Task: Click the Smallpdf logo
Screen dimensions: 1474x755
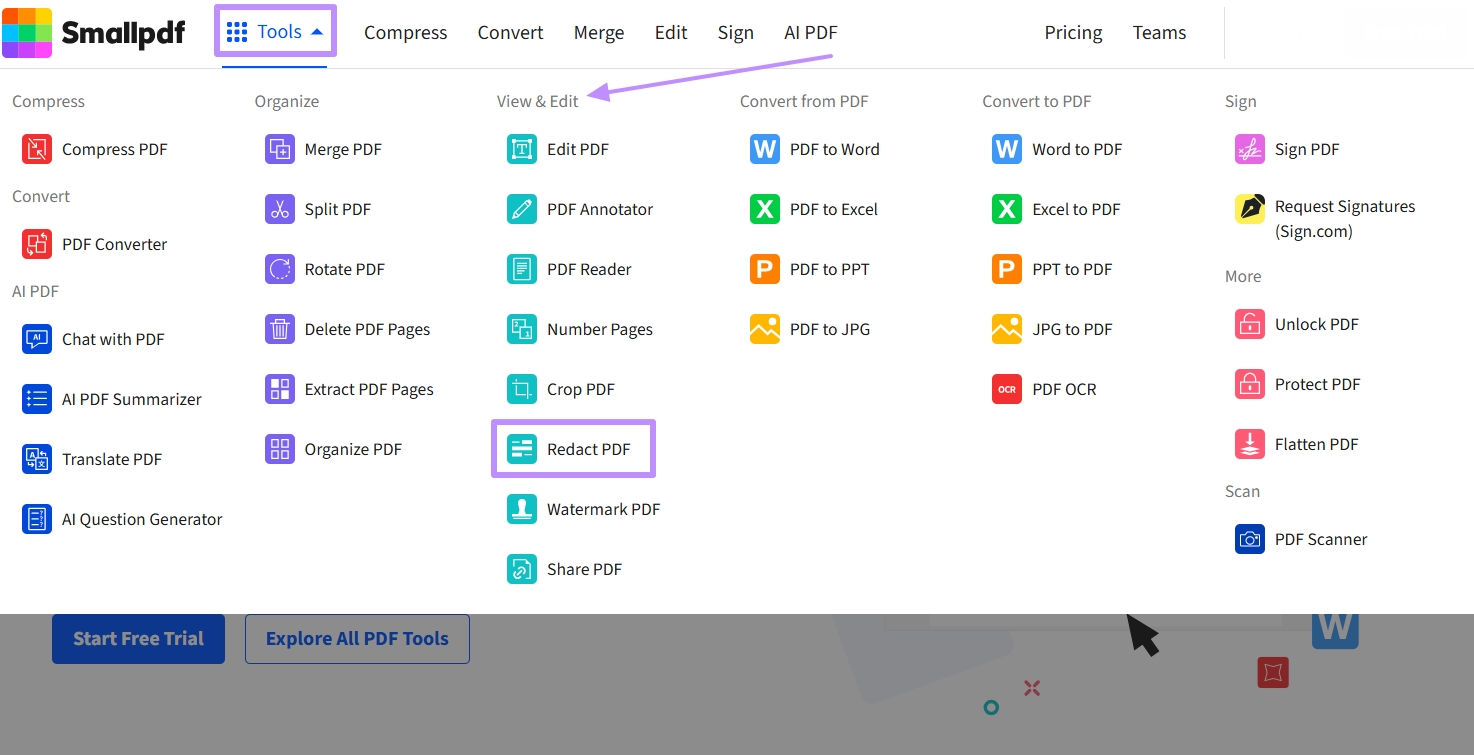Action: coord(95,32)
